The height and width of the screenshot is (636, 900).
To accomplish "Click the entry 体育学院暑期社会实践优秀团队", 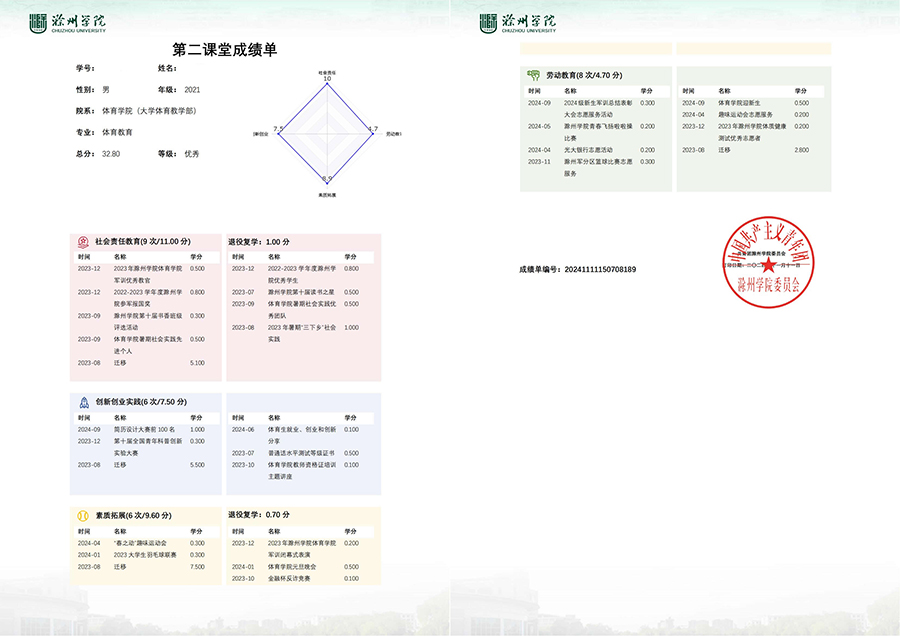I will [x=302, y=310].
